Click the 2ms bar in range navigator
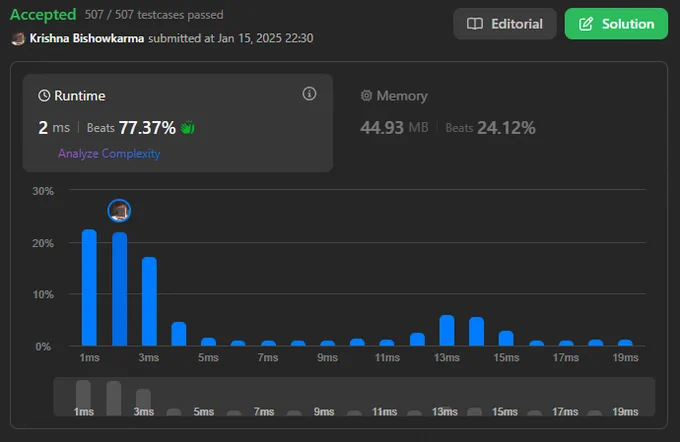Image resolution: width=680 pixels, height=442 pixels. 114,398
